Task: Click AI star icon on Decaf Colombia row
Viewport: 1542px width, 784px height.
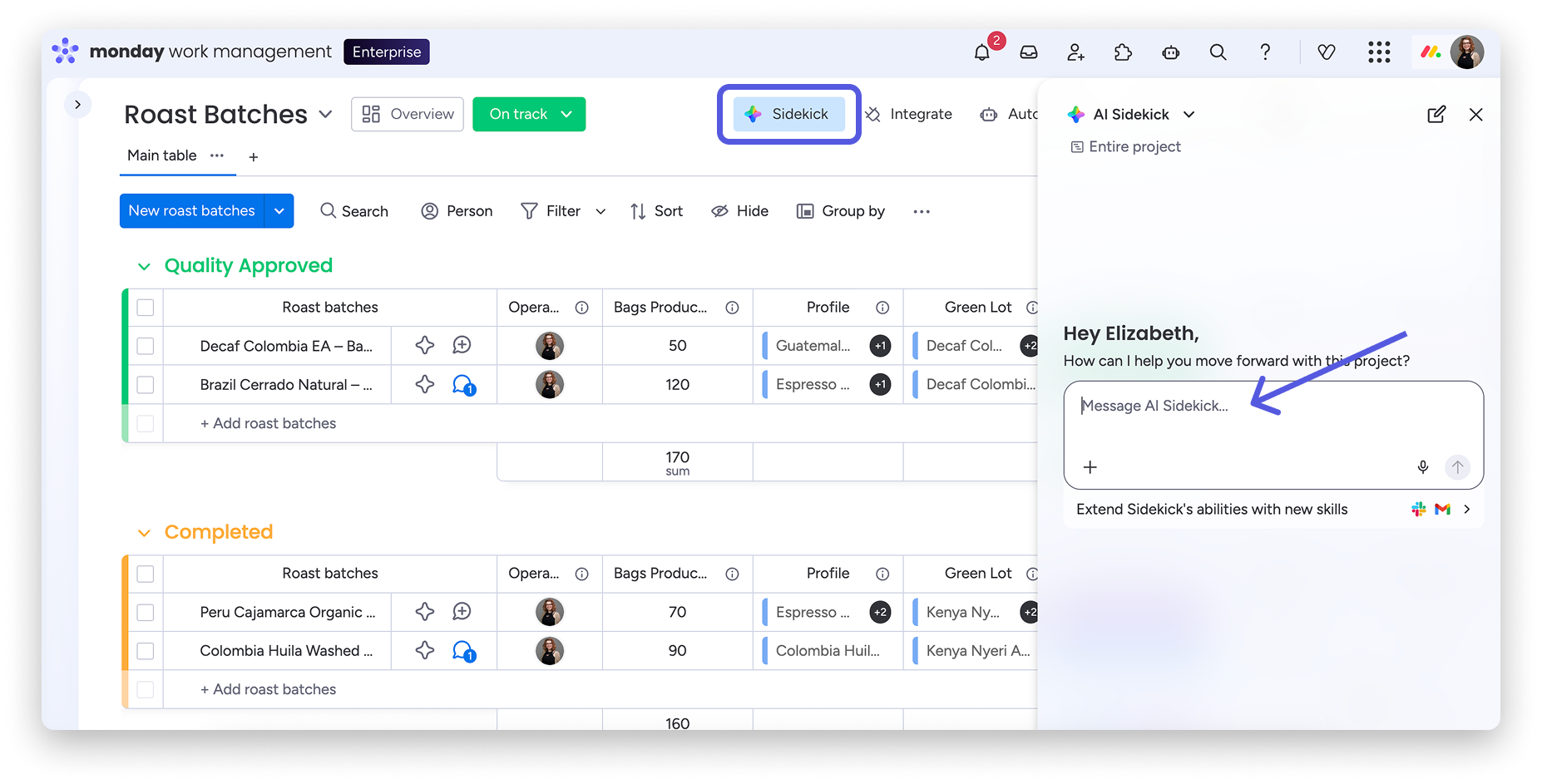Action: coord(425,345)
